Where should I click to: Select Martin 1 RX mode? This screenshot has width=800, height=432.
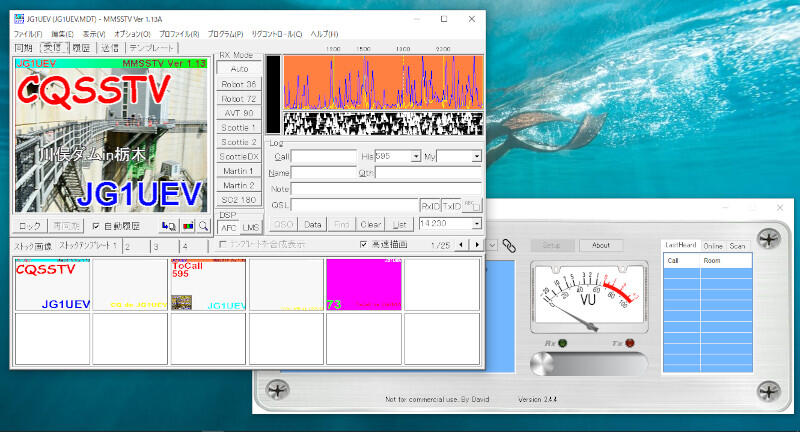239,171
